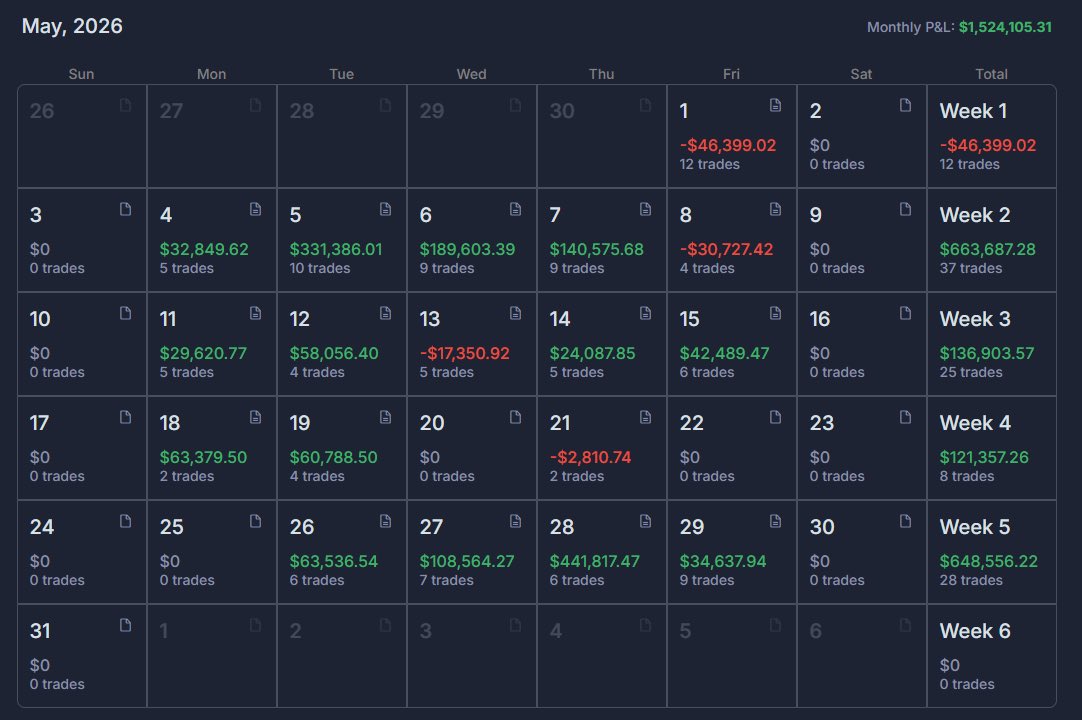Open the note icon on May 12
The image size is (1082, 720).
[x=385, y=313]
